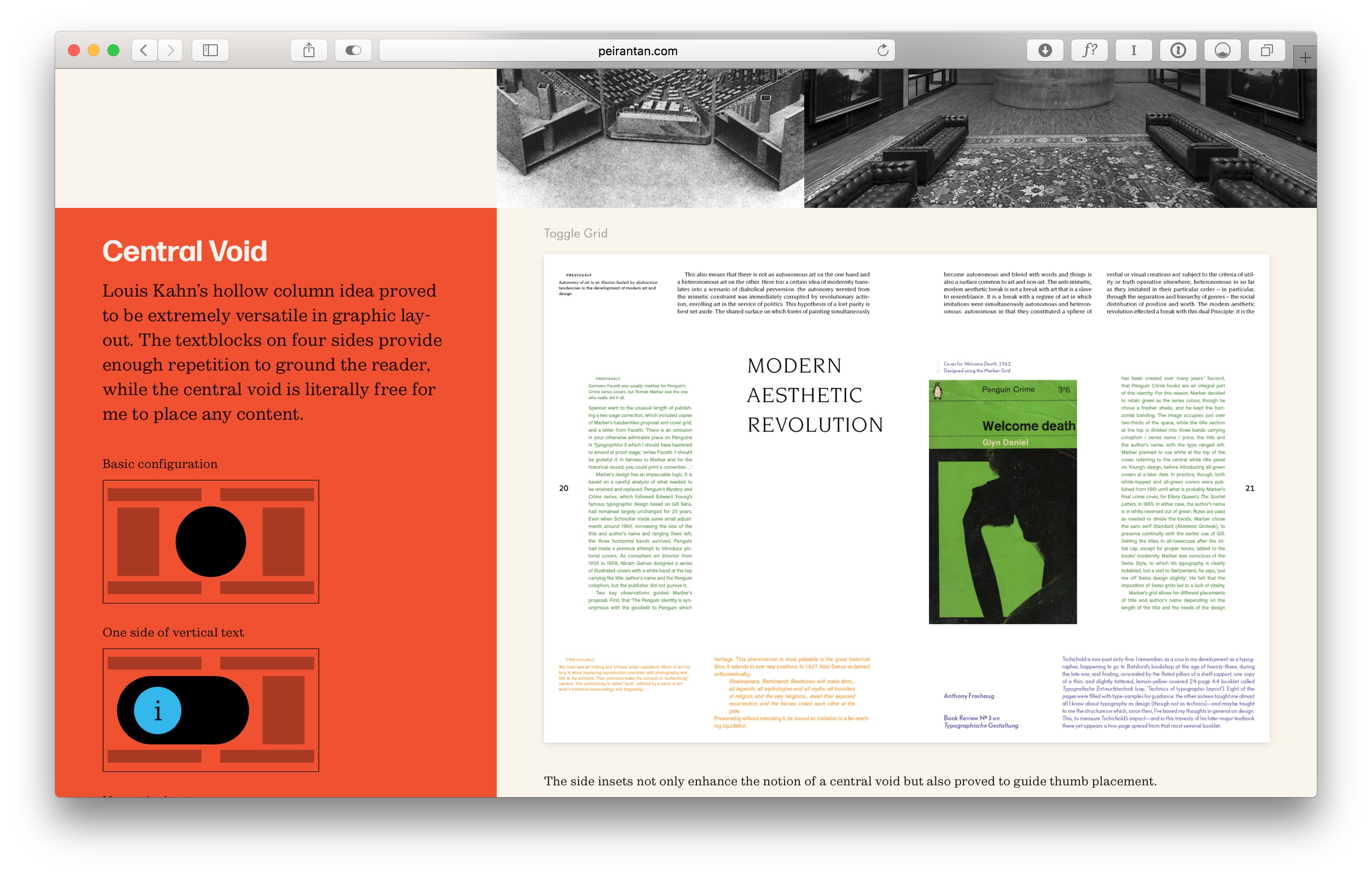The height and width of the screenshot is (876, 1372).
Task: Click the Instapaper I extension button
Action: pyautogui.click(x=1133, y=50)
